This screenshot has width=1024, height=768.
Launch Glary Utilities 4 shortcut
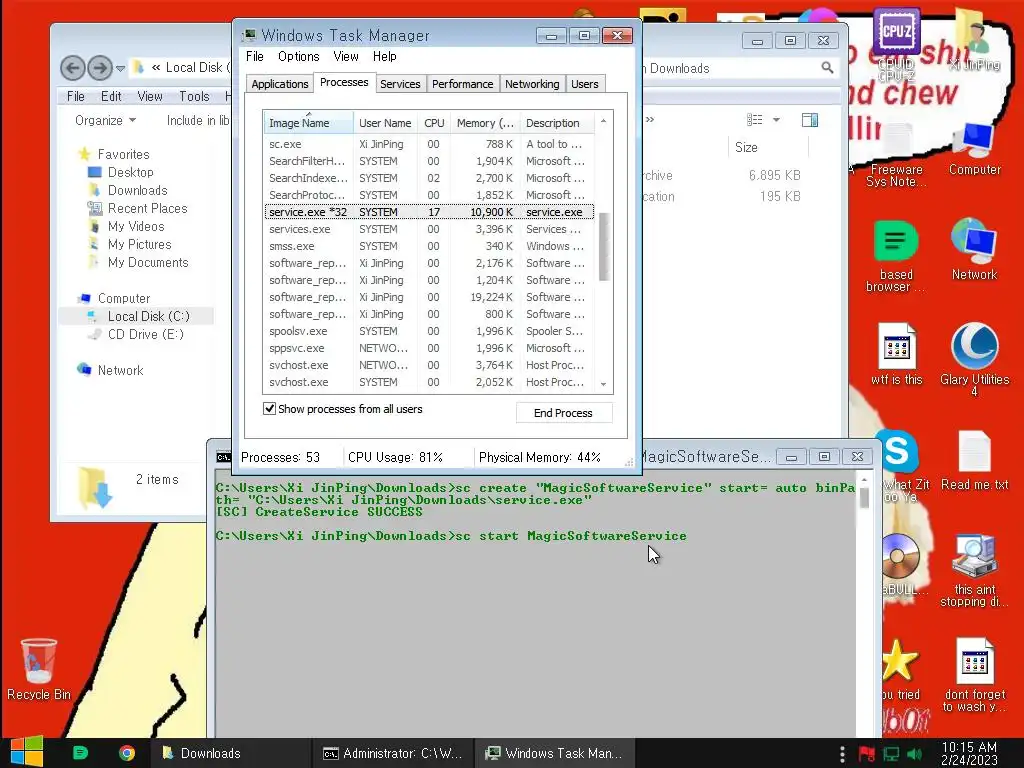coord(974,359)
